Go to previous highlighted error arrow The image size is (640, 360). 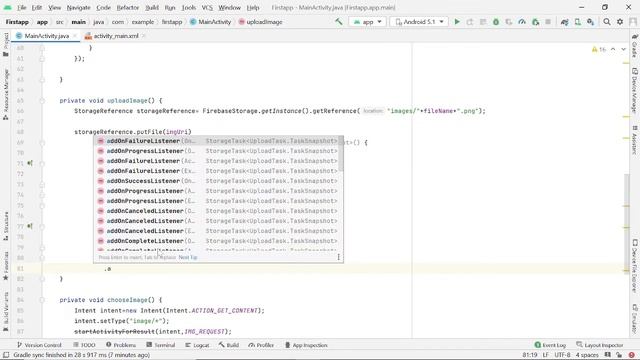point(613,49)
